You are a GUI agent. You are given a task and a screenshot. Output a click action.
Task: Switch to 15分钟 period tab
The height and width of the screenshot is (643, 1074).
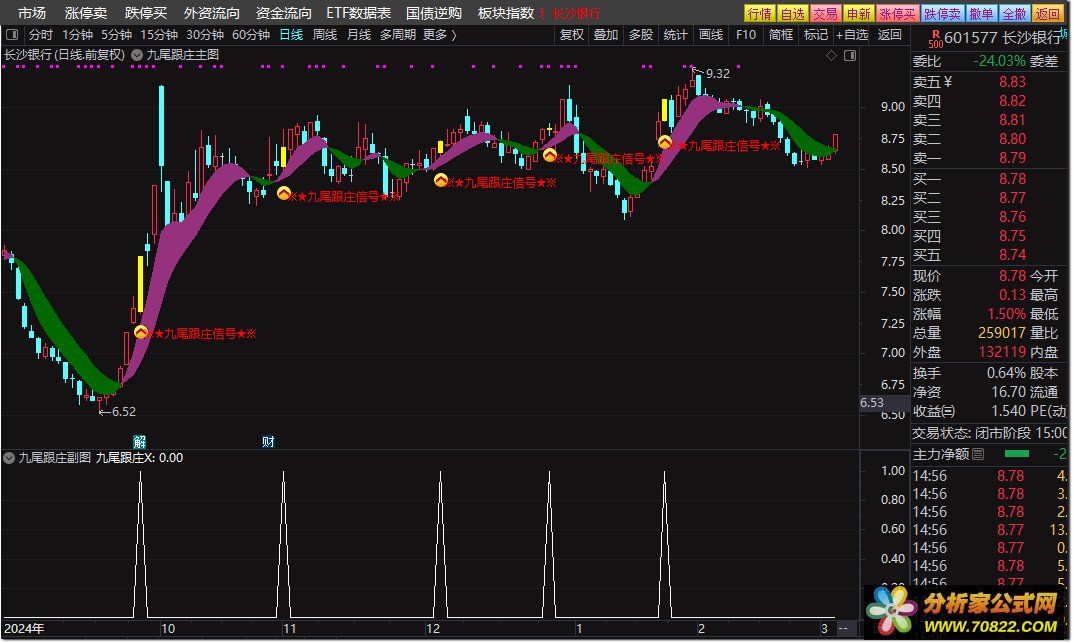[x=159, y=34]
